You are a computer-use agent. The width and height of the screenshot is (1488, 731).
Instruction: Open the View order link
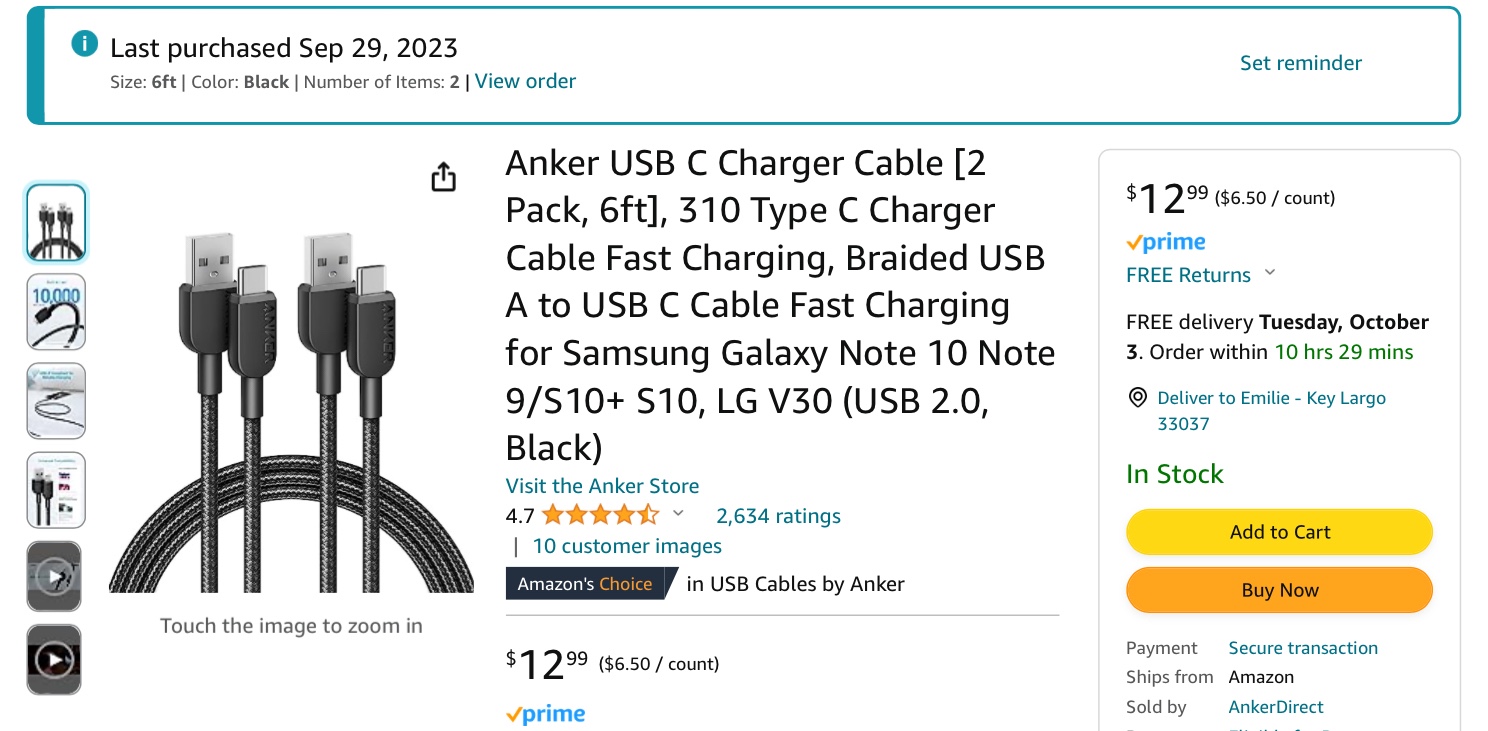pos(525,82)
